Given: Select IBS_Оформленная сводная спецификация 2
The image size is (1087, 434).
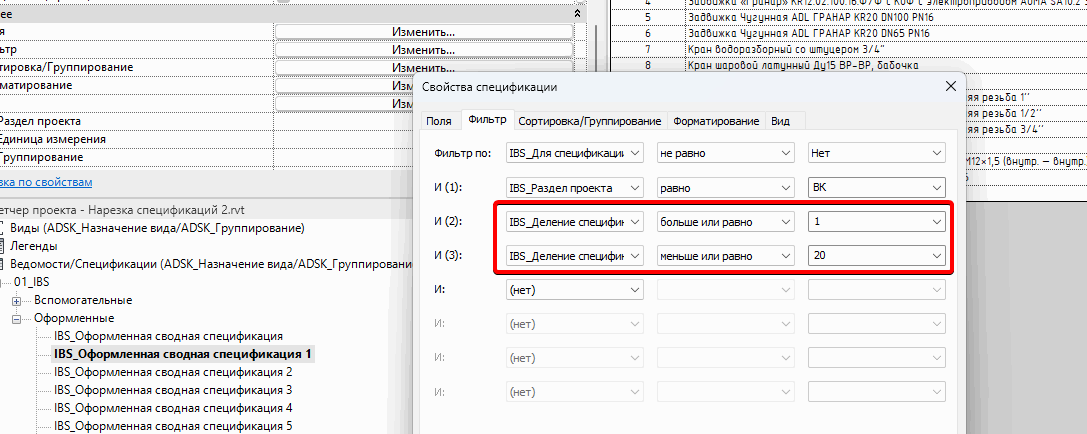Looking at the screenshot, I should (173, 372).
